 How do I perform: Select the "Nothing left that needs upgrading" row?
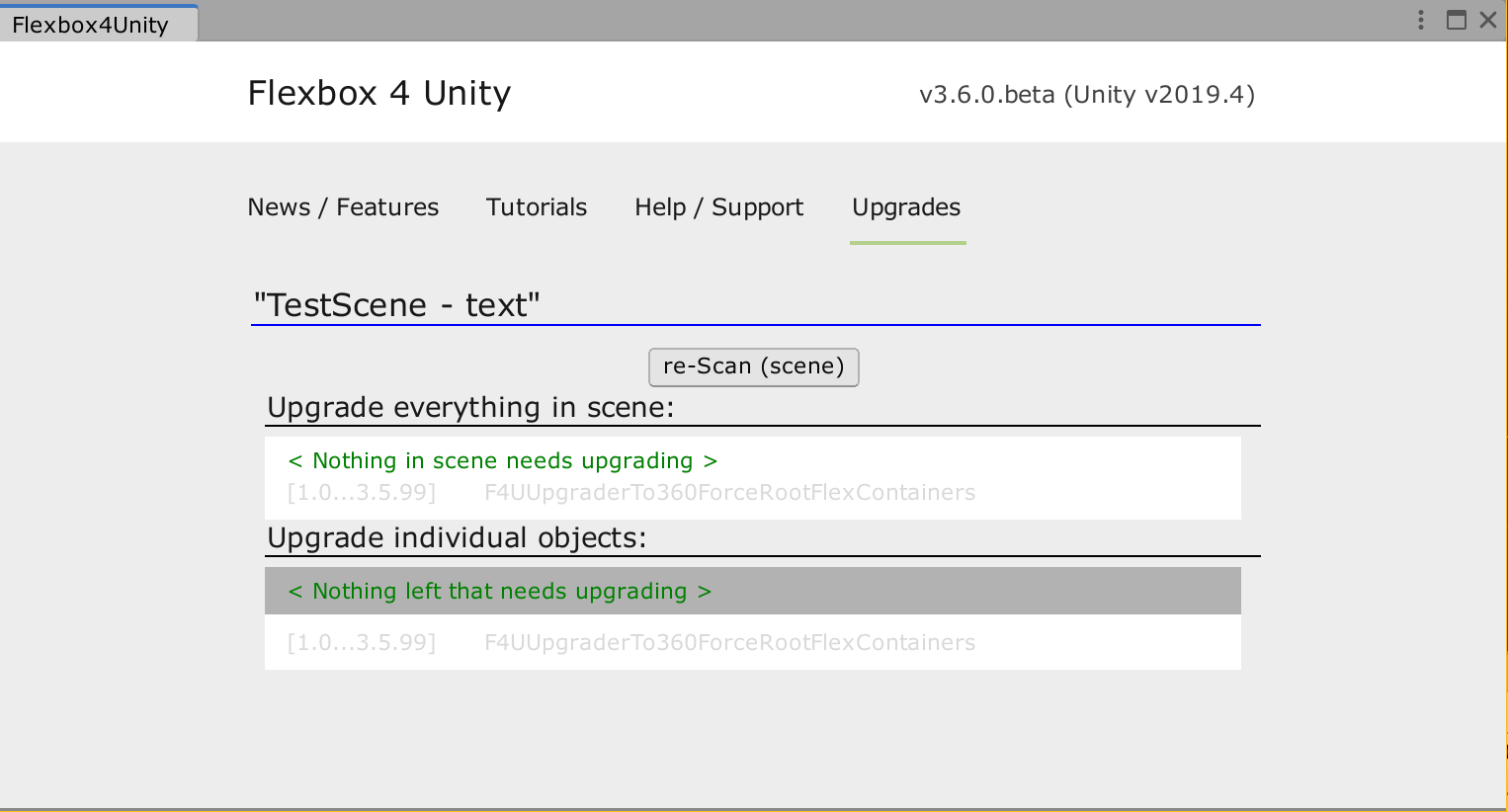click(x=753, y=591)
